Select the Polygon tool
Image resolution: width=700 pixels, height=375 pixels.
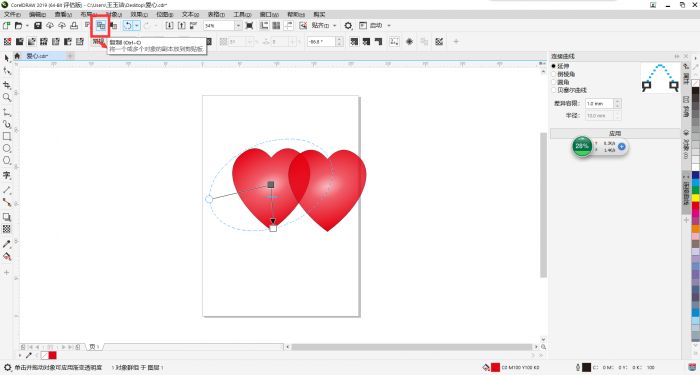[7, 160]
